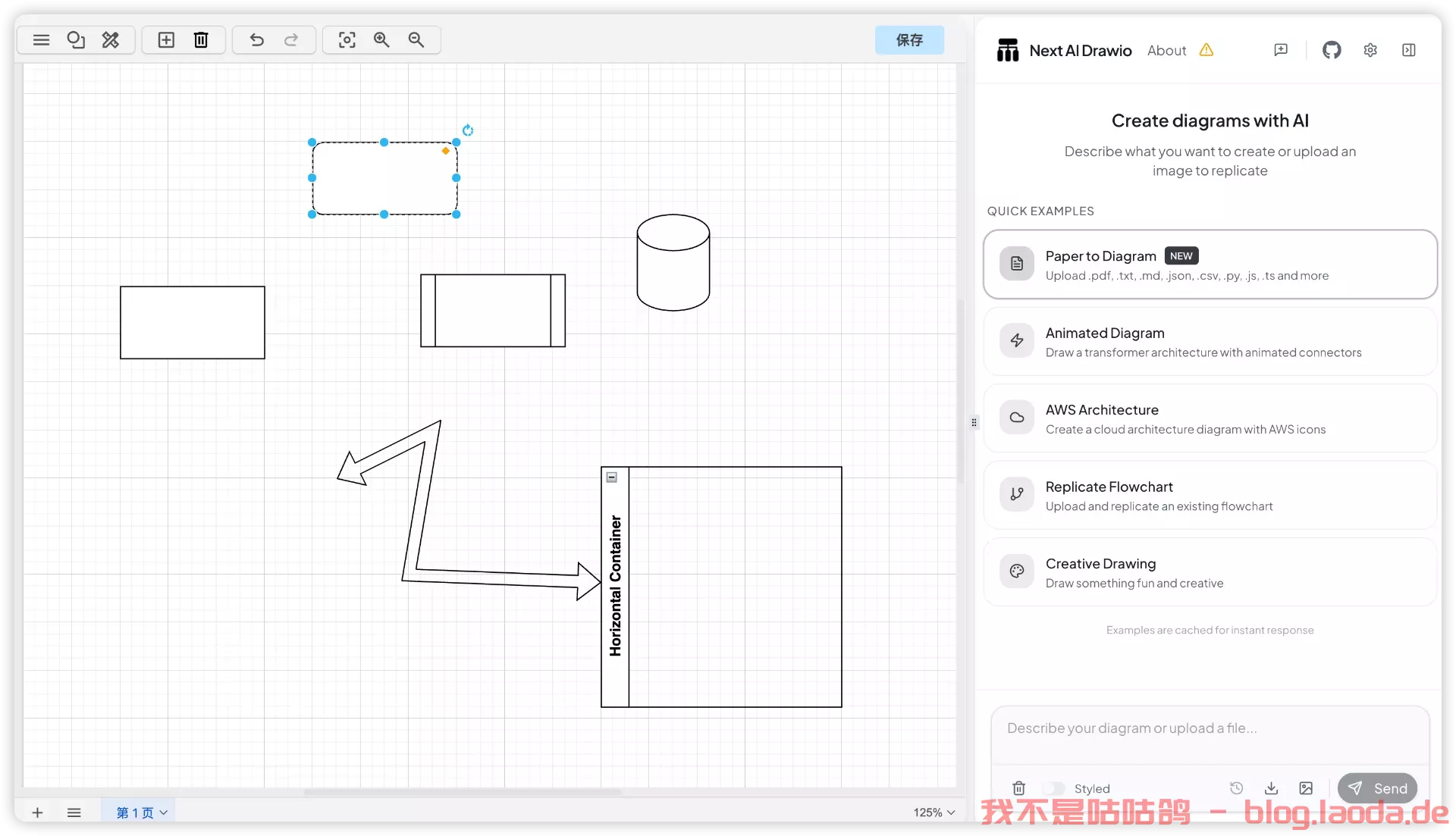Open the settings gear in the AI panel

1370,50
